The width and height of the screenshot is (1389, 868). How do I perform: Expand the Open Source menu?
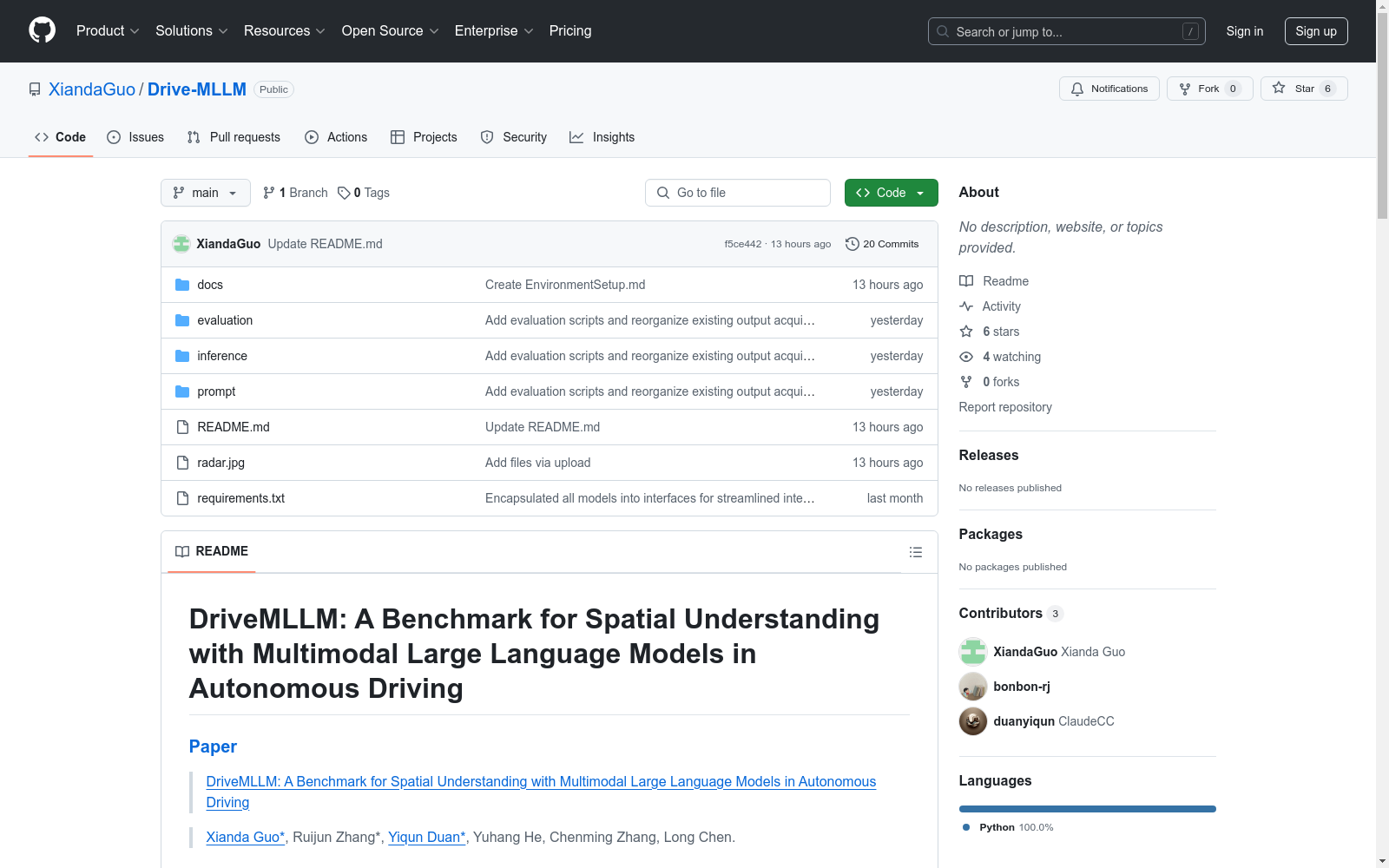(391, 31)
